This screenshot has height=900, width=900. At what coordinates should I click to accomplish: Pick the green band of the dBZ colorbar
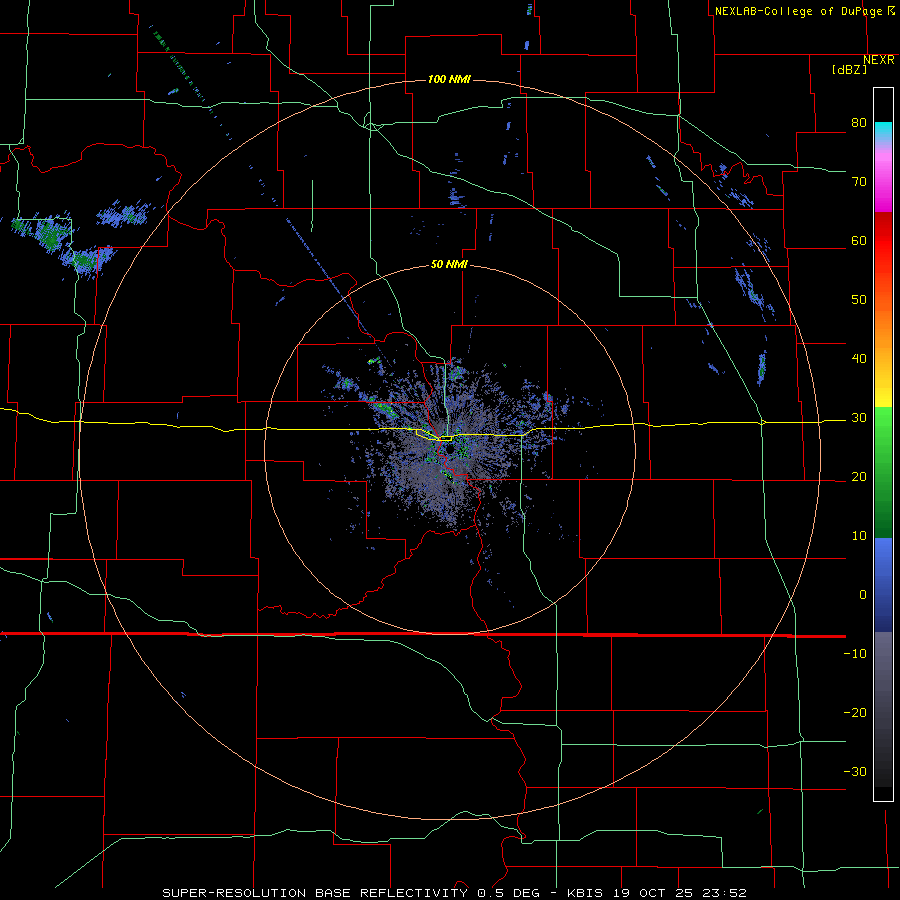pyautogui.click(x=883, y=472)
